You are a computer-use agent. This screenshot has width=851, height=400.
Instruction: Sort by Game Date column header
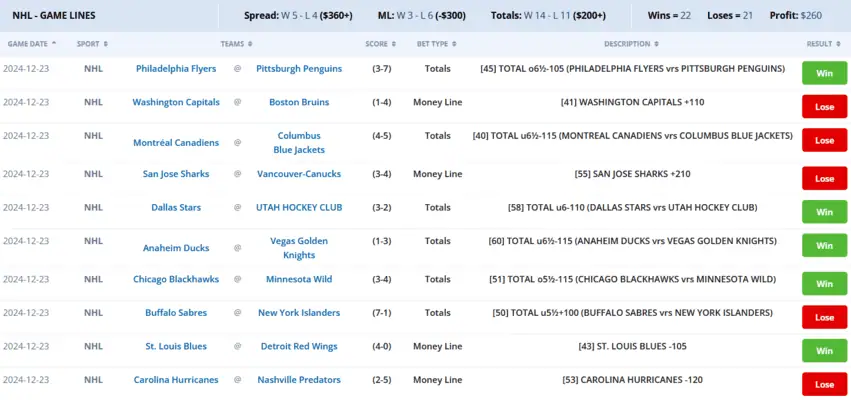[x=31, y=44]
